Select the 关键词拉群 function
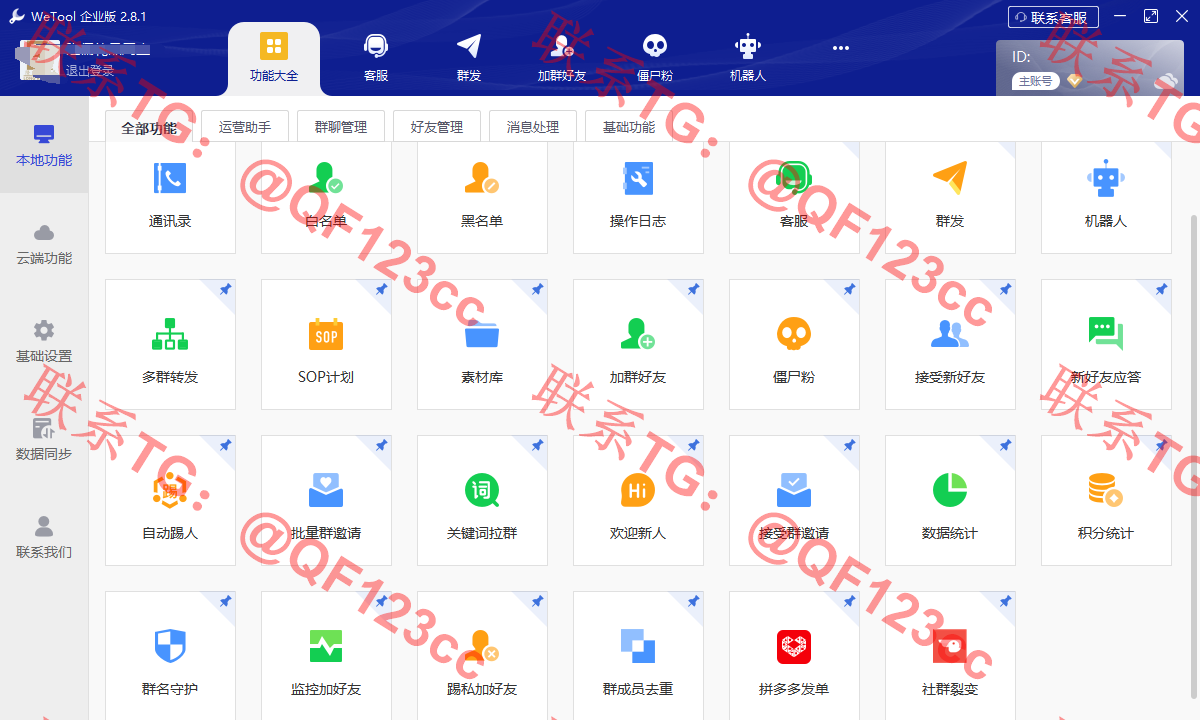1200x720 pixels. (482, 500)
